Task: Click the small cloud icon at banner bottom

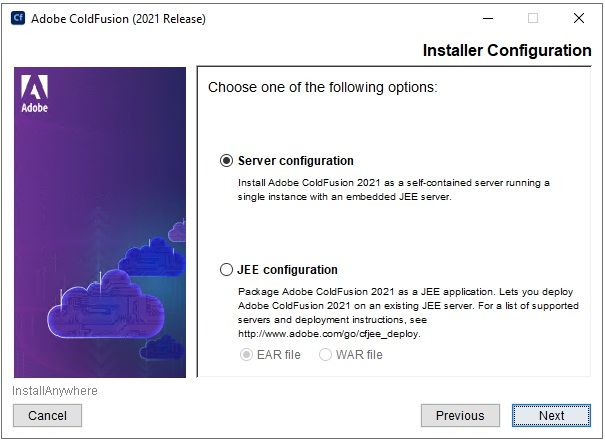Action: (161, 347)
